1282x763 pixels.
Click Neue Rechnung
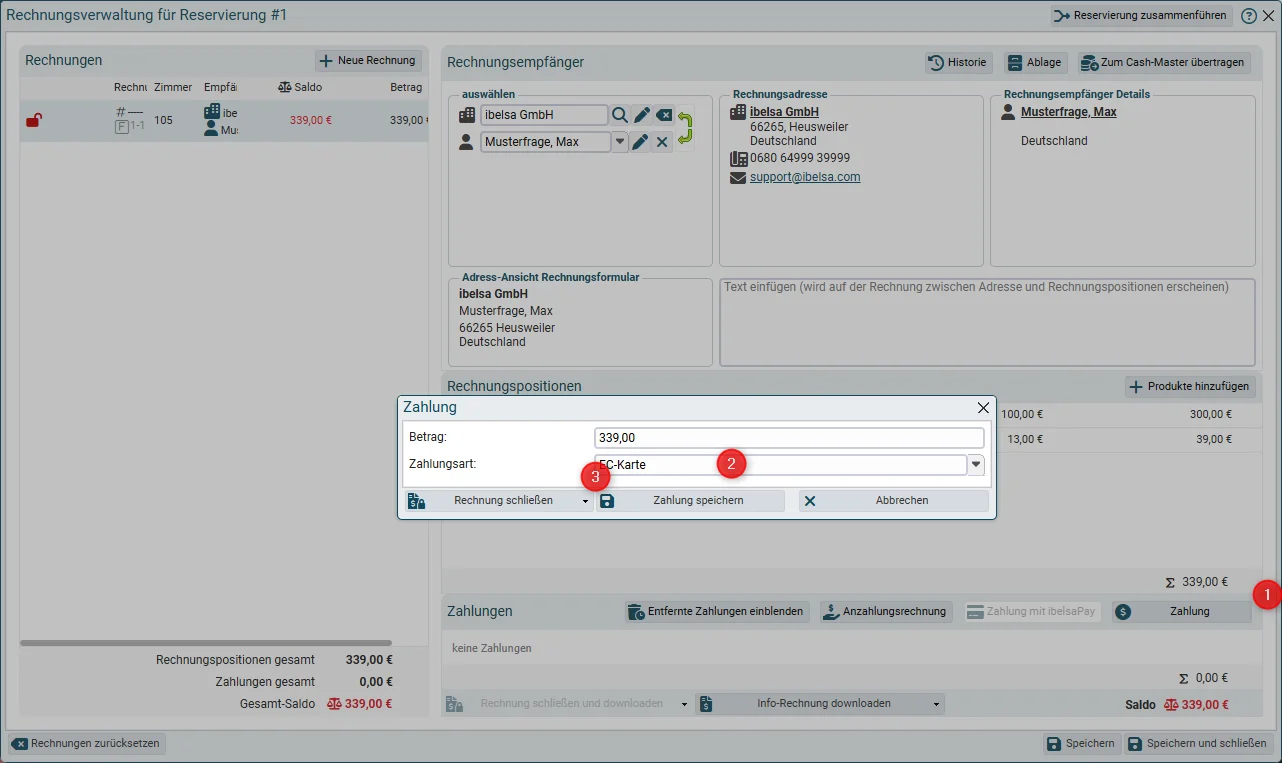[x=367, y=61]
